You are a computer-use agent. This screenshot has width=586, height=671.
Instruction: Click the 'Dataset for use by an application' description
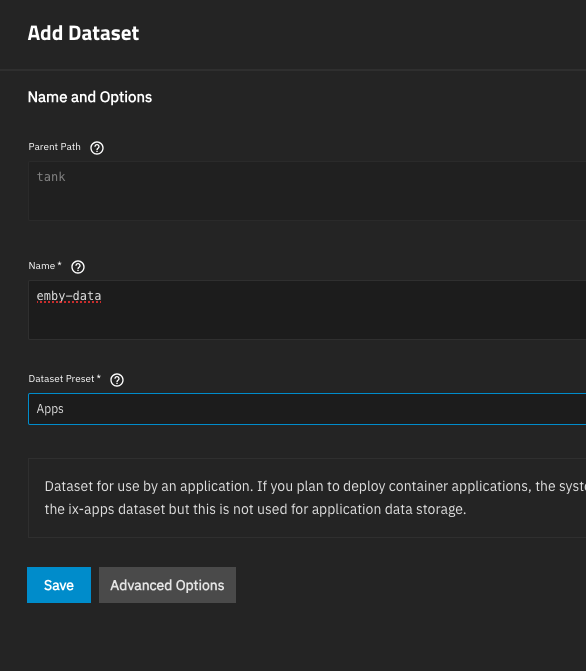pos(315,498)
